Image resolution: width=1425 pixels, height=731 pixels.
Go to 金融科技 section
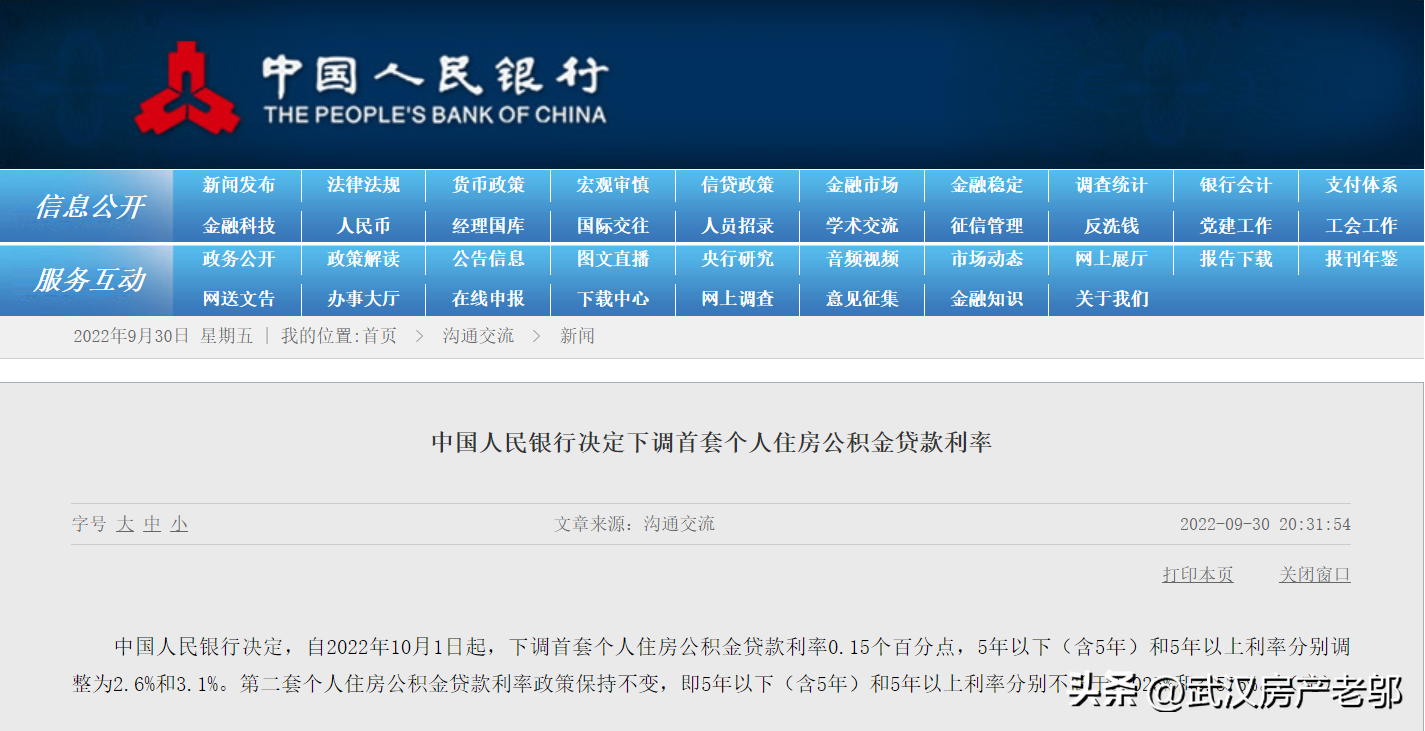coord(238,226)
